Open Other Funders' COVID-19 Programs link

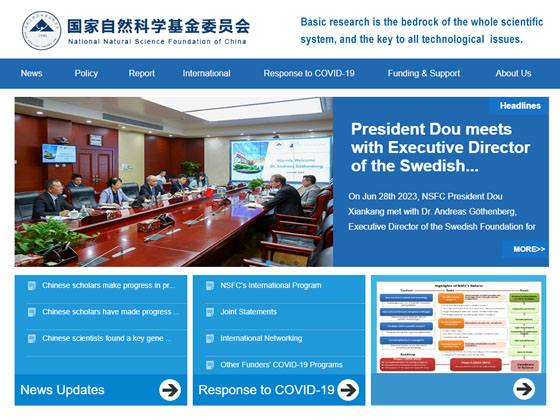coord(281,365)
